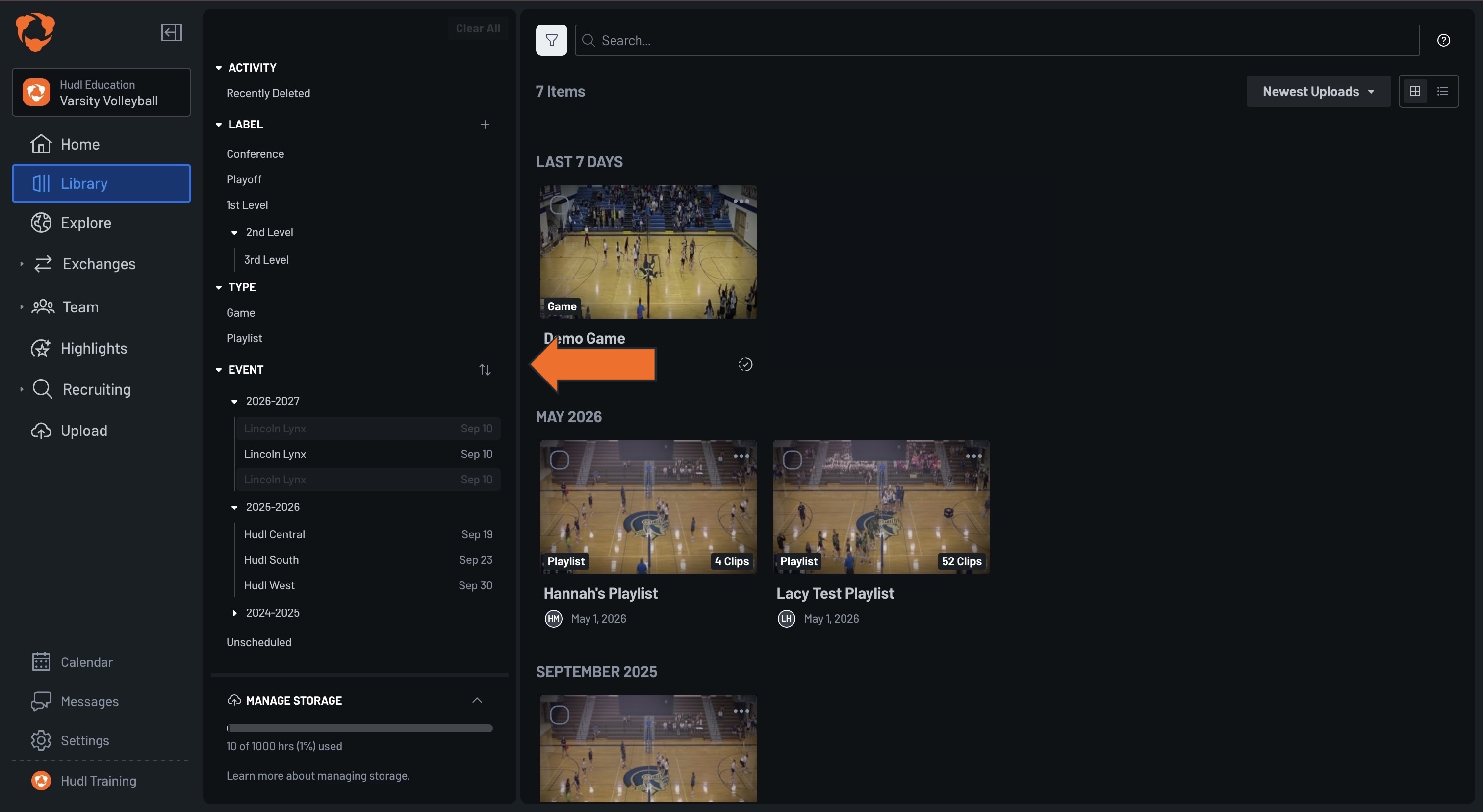Open more options on Demo Game thumbnail
This screenshot has height=812, width=1483.
741,202
